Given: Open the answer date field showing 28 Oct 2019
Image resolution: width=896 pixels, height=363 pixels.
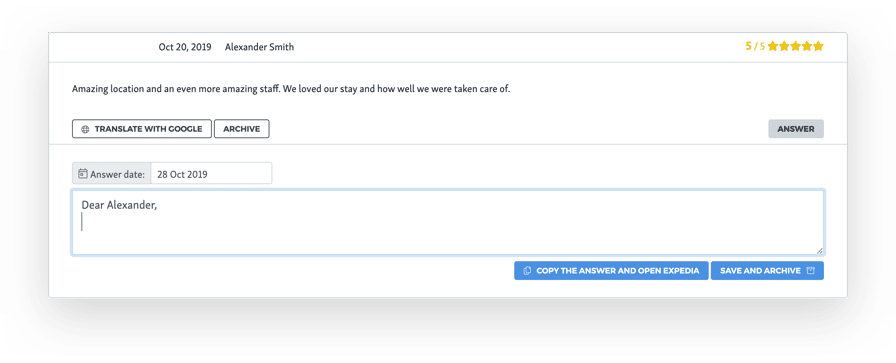Looking at the screenshot, I should coord(211,174).
